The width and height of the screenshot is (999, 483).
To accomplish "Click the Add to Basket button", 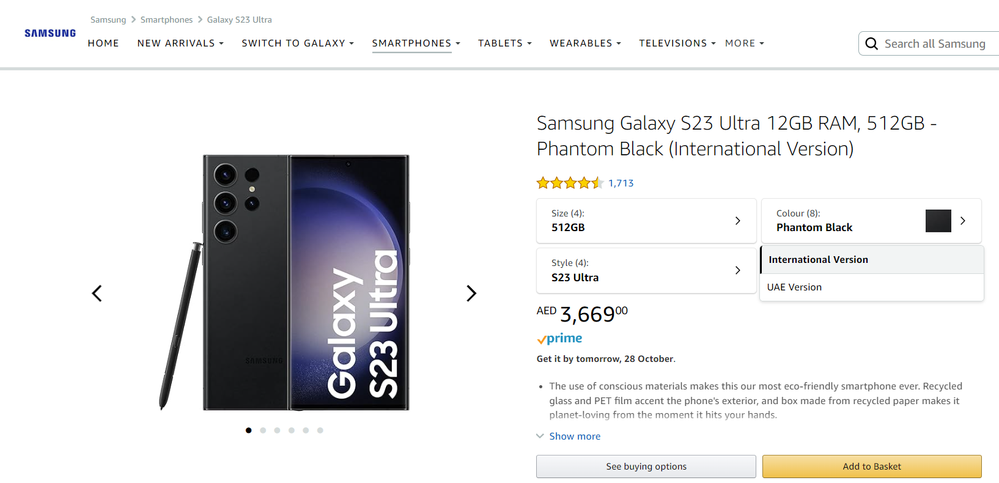I will pyautogui.click(x=872, y=466).
